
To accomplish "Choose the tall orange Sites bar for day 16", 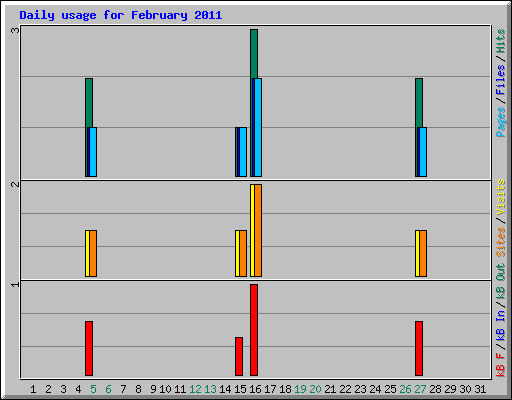I will click(x=258, y=230).
